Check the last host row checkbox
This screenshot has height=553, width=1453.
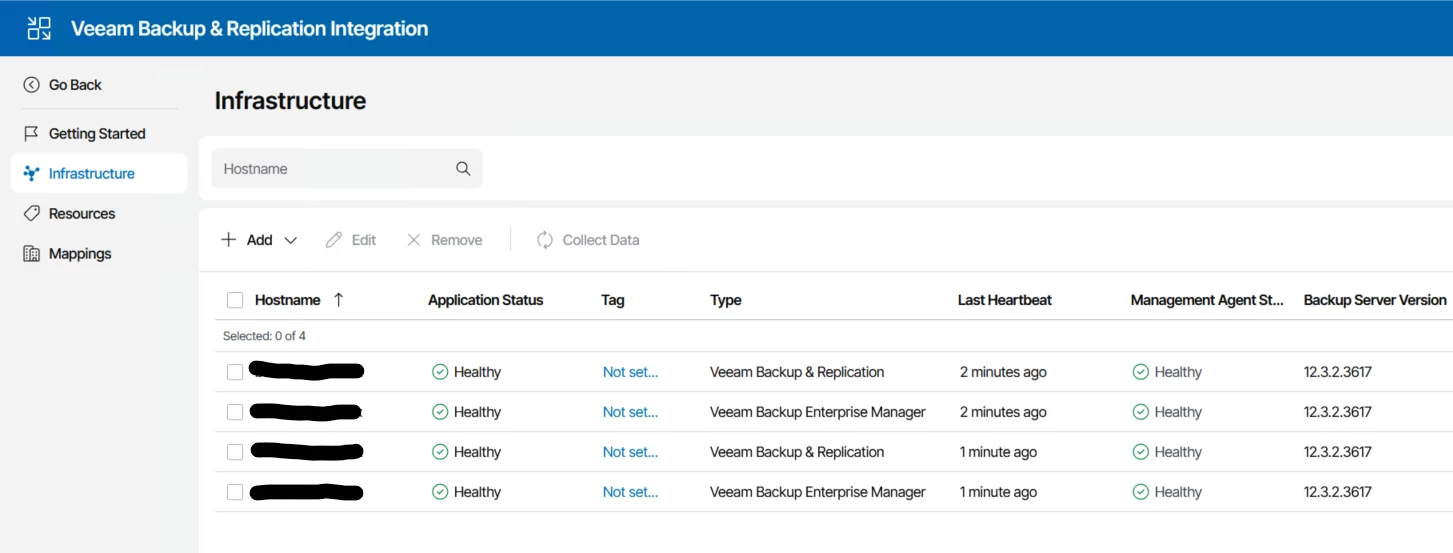(x=235, y=492)
